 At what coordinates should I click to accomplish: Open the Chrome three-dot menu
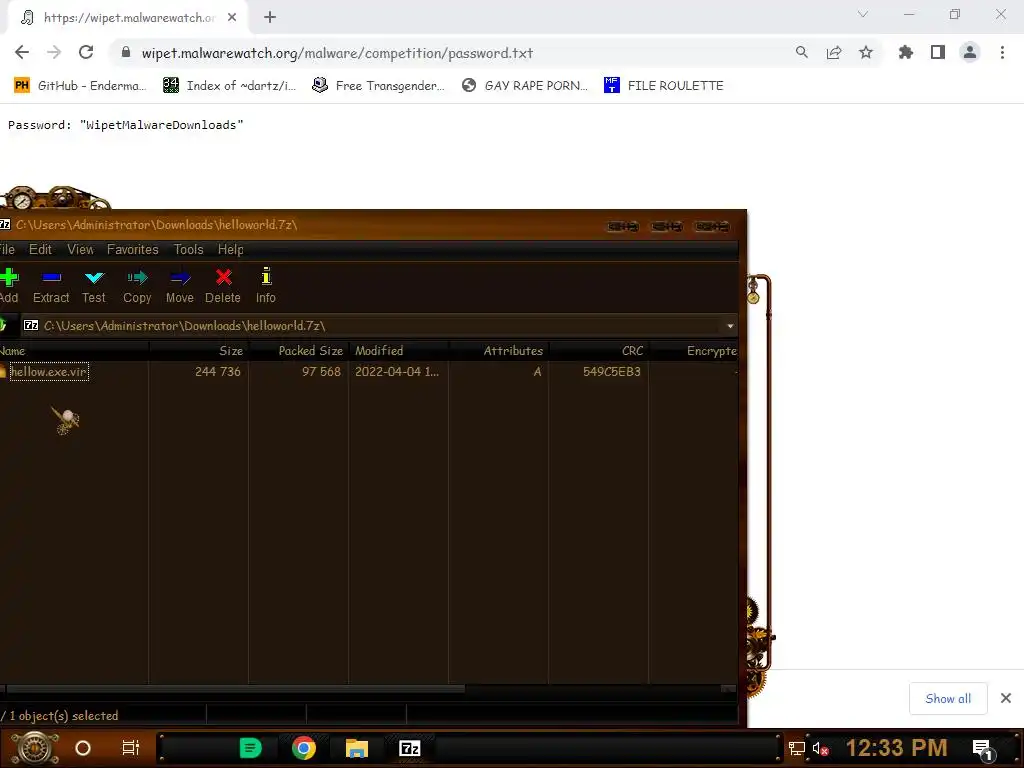(x=1002, y=52)
